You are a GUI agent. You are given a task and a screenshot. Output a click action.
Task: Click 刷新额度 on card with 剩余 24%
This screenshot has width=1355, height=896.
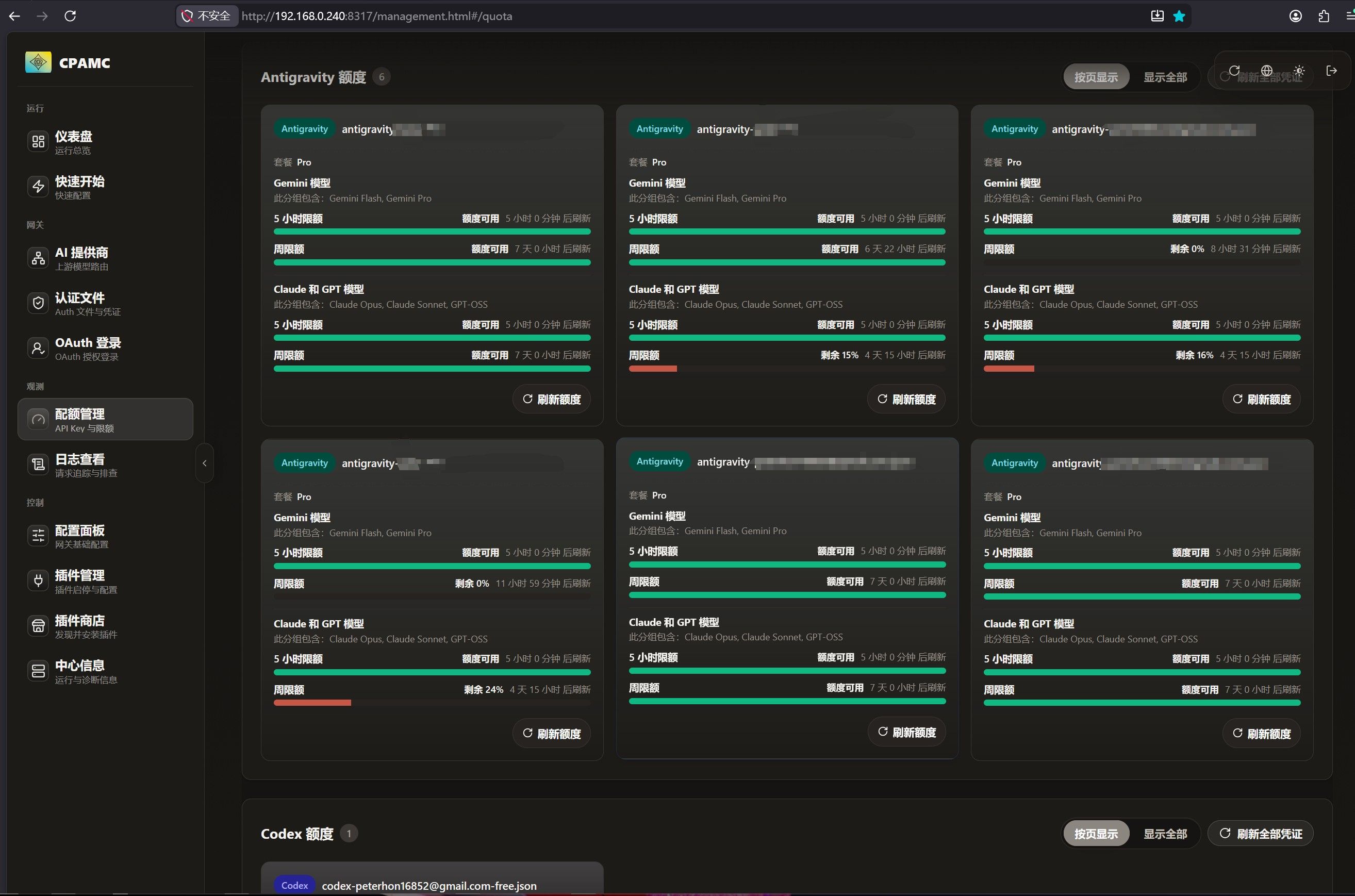click(552, 733)
